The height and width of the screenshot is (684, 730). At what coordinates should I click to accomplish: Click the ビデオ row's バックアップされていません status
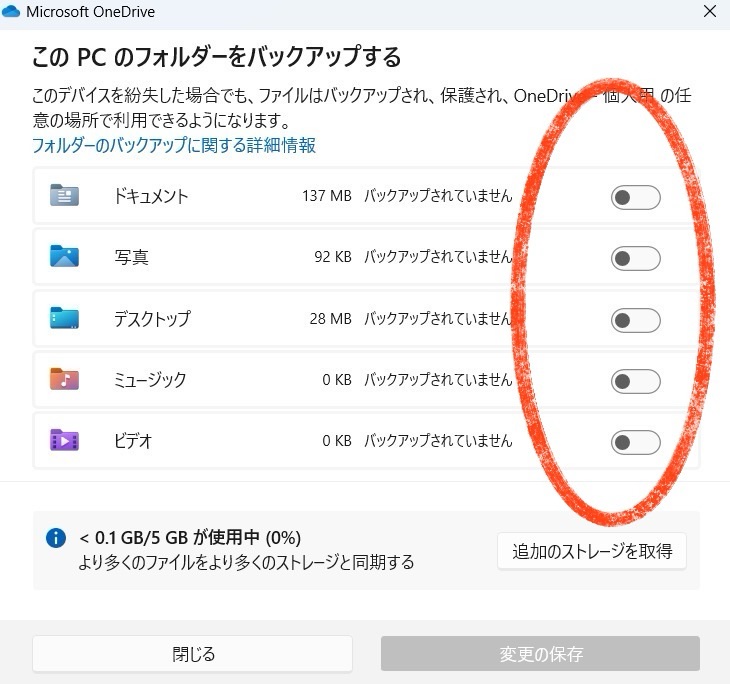437,441
